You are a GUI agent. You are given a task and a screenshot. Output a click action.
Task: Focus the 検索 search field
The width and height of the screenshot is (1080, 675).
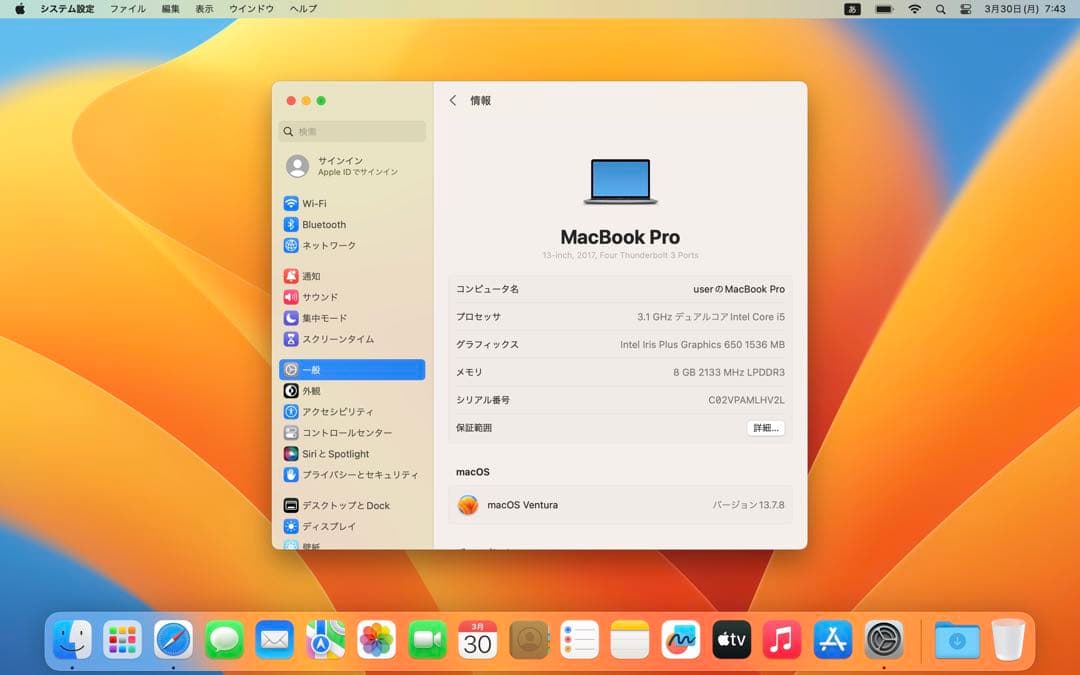pos(352,132)
